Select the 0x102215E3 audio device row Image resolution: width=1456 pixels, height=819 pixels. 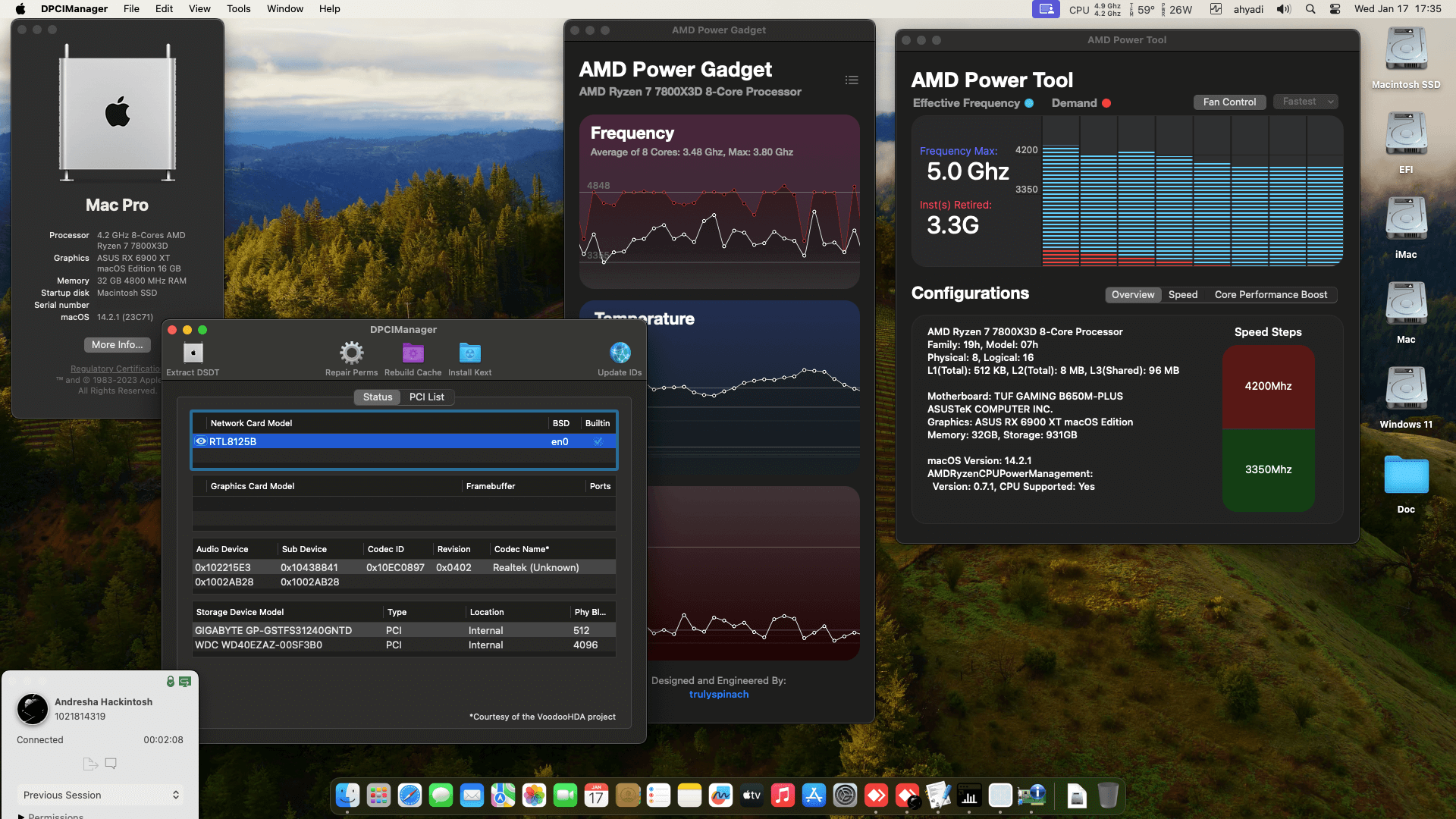click(x=404, y=567)
